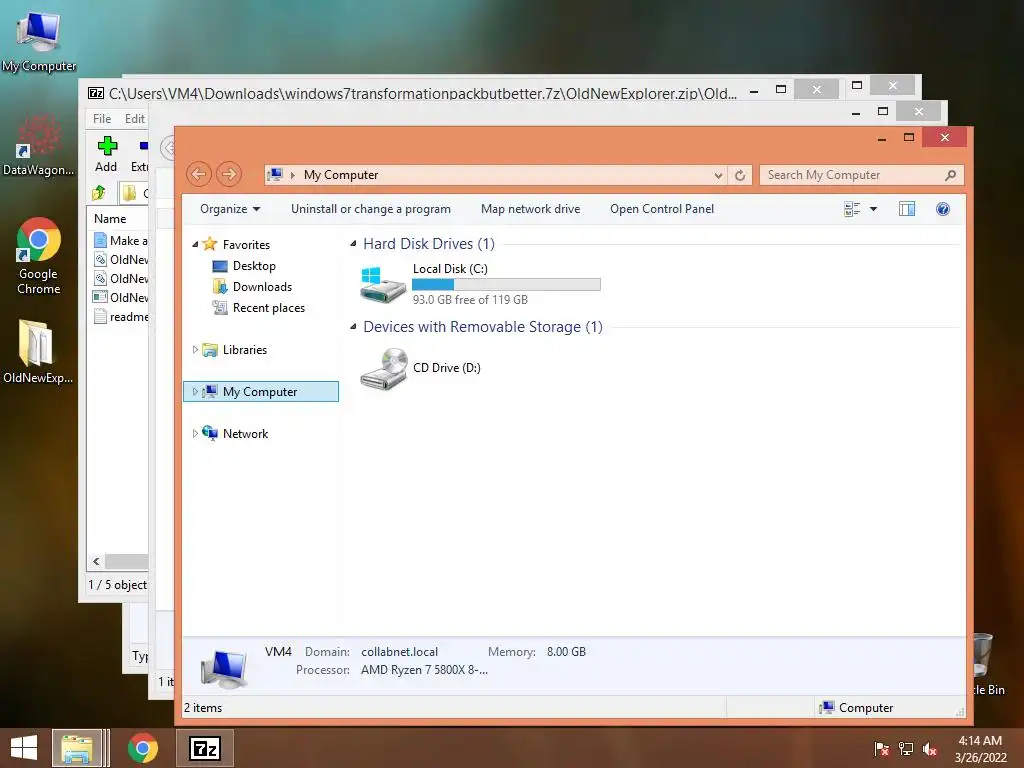The height and width of the screenshot is (768, 1024).
Task: Click the muted volume tray icon
Action: tap(930, 749)
